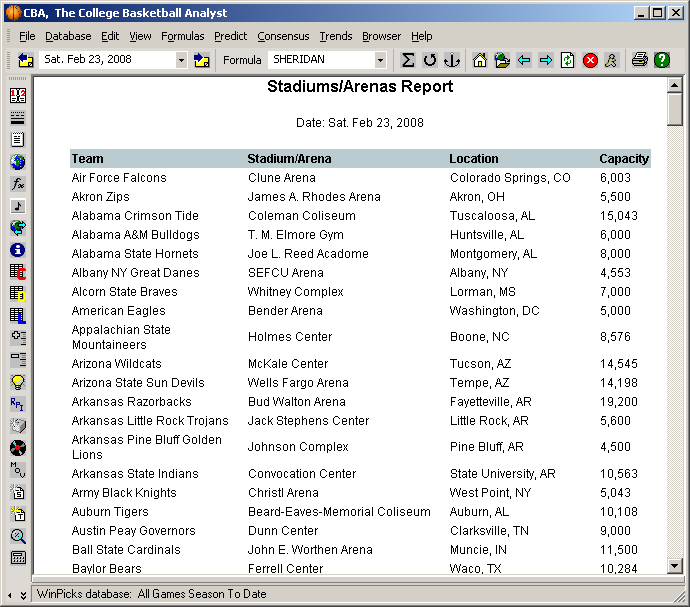
Task: Click the vertical scrollbar thumb
Action: pos(674,110)
